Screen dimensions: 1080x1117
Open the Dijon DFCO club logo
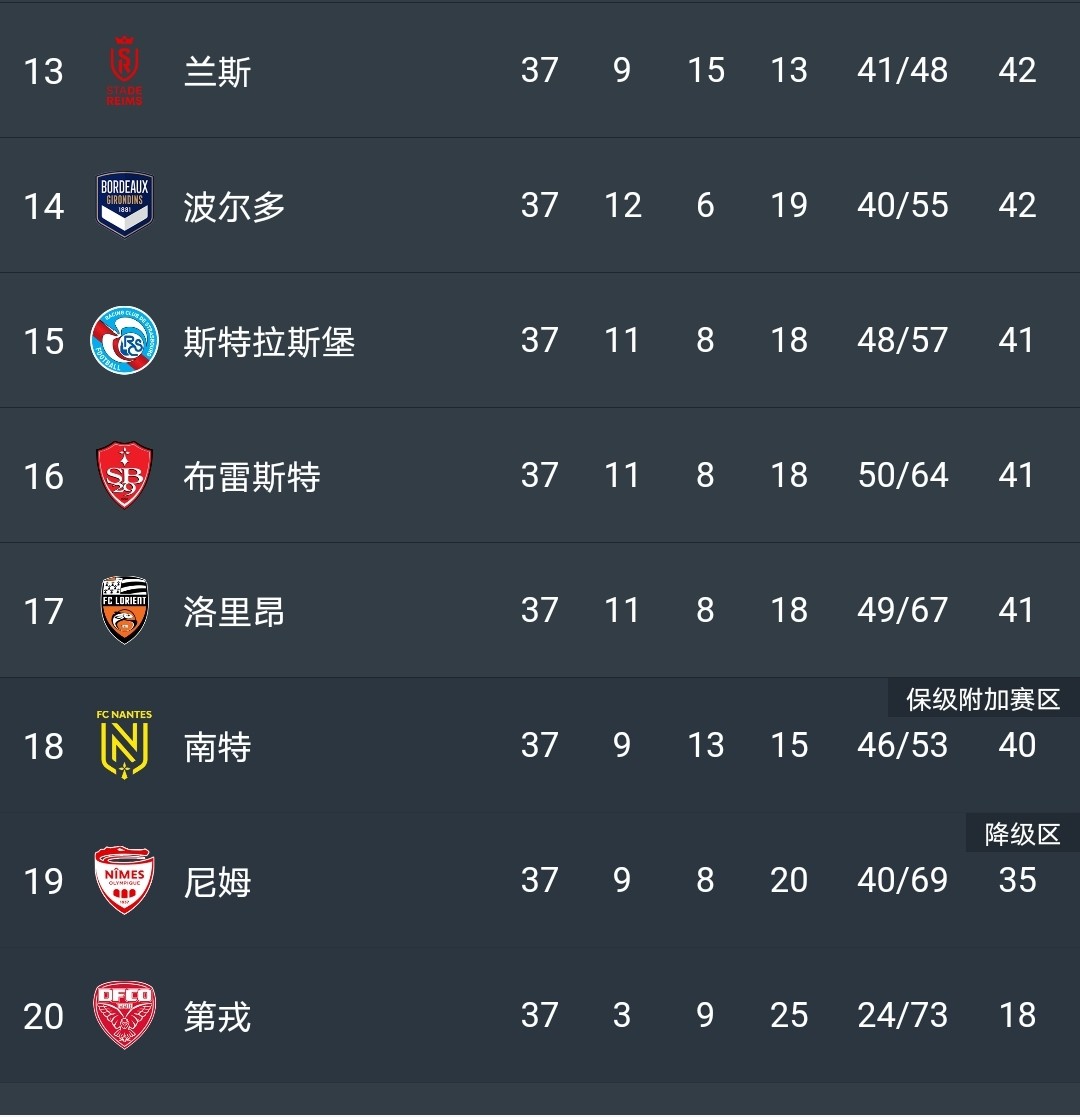coord(125,1015)
